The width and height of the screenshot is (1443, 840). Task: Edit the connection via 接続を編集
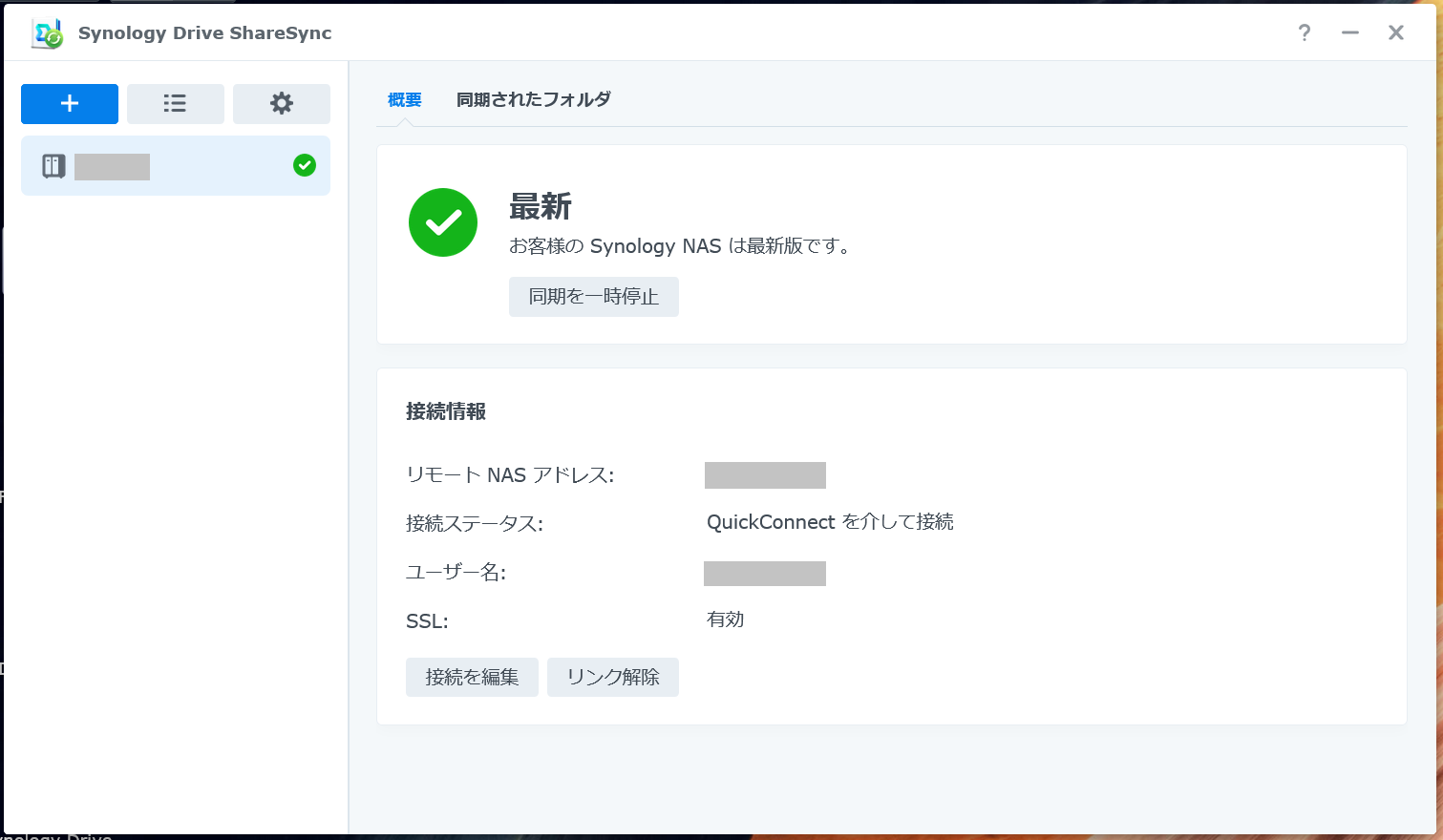point(472,677)
